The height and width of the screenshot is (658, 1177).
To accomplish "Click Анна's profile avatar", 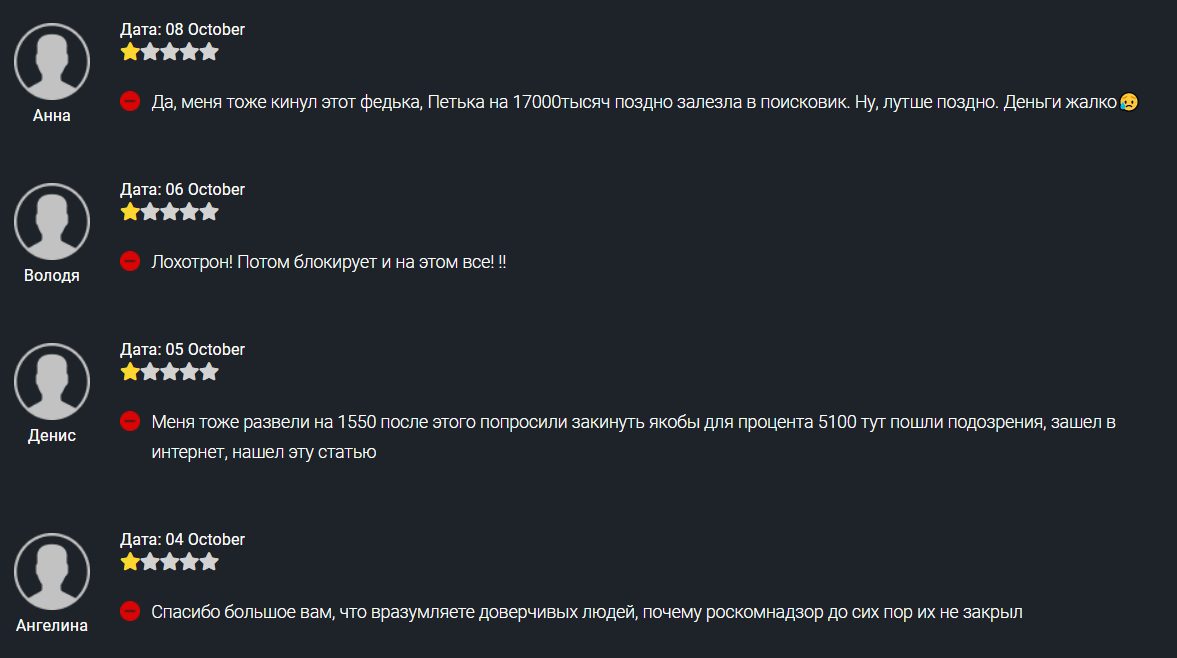I will click(x=52, y=62).
